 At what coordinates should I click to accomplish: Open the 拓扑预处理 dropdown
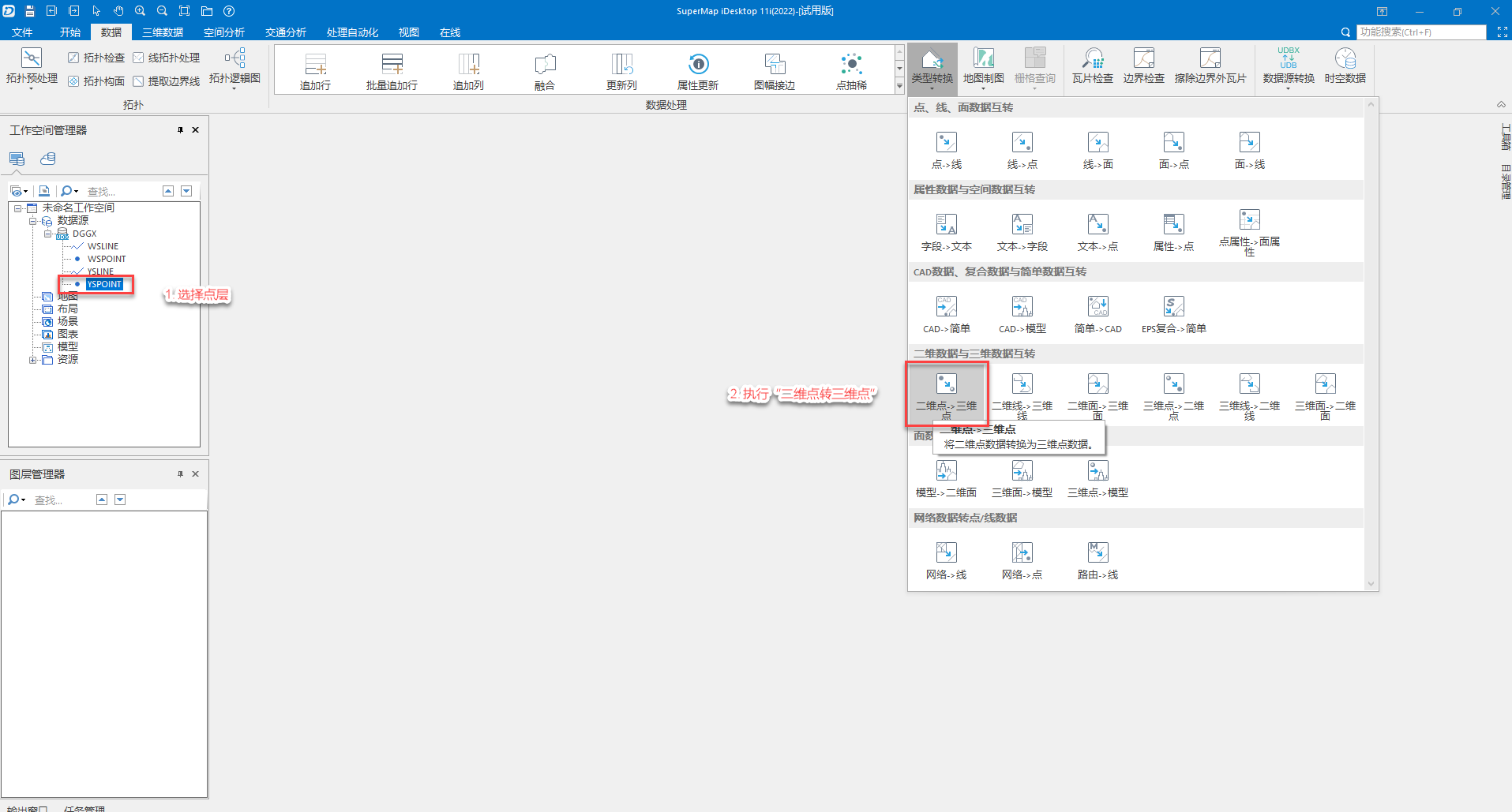click(x=32, y=88)
